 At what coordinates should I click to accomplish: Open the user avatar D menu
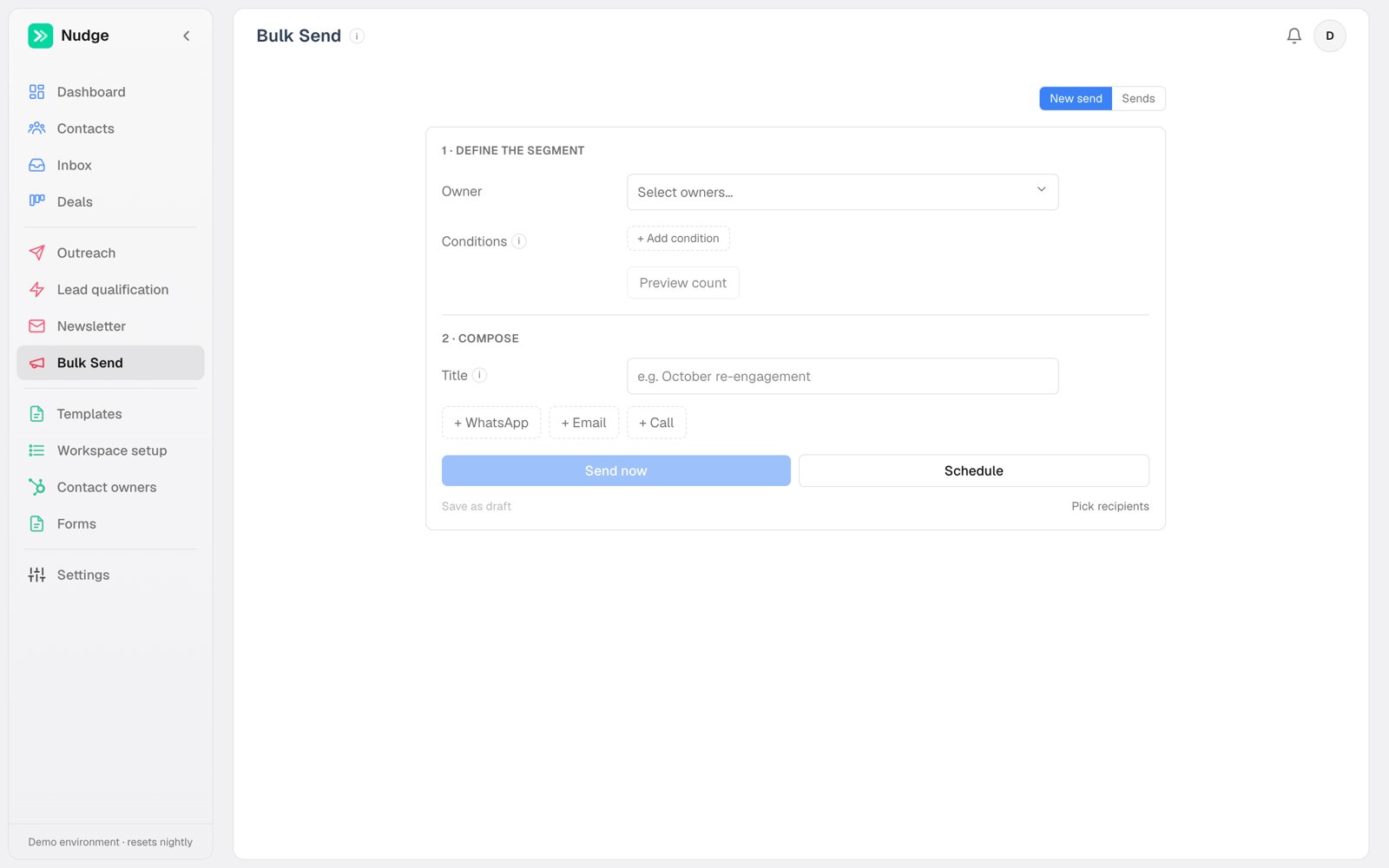pos(1329,36)
